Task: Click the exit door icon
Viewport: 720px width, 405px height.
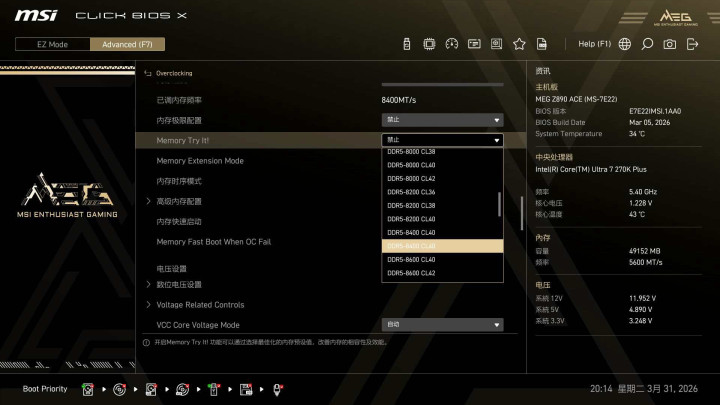Action: (x=692, y=44)
